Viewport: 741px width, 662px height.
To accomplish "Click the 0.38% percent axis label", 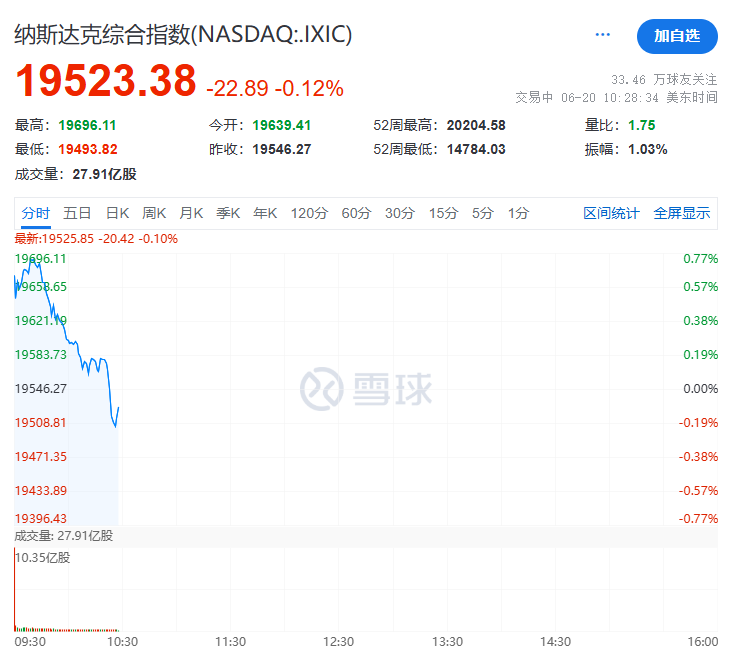I will click(x=700, y=320).
